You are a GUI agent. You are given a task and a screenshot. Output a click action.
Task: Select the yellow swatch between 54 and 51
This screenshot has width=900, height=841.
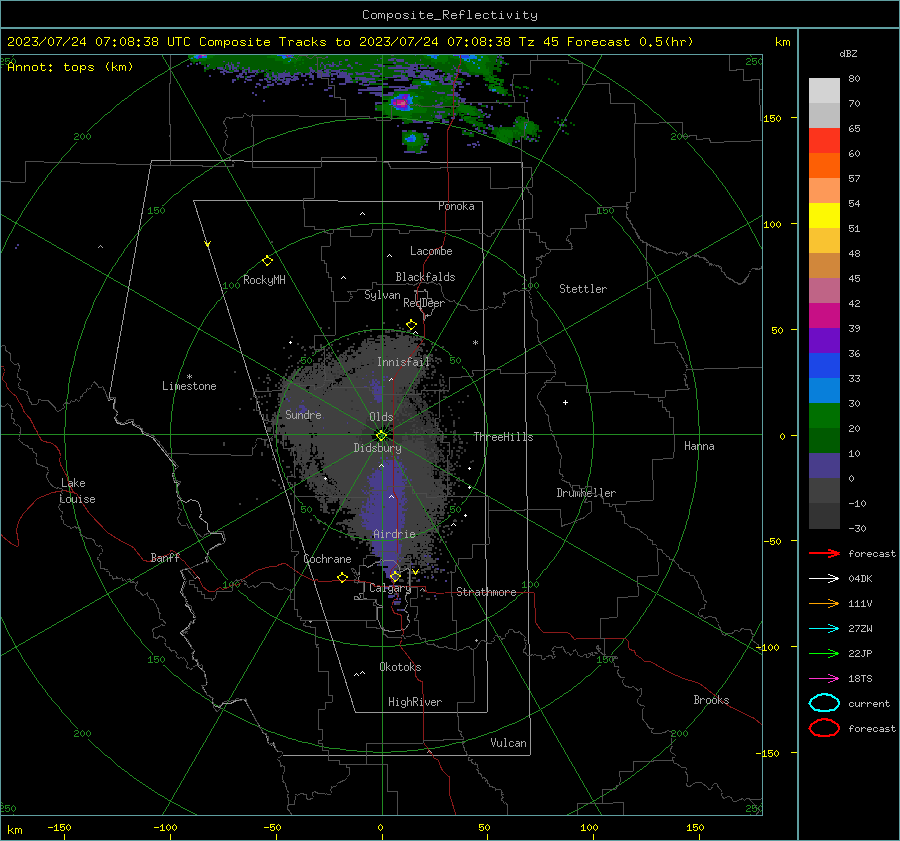click(824, 216)
